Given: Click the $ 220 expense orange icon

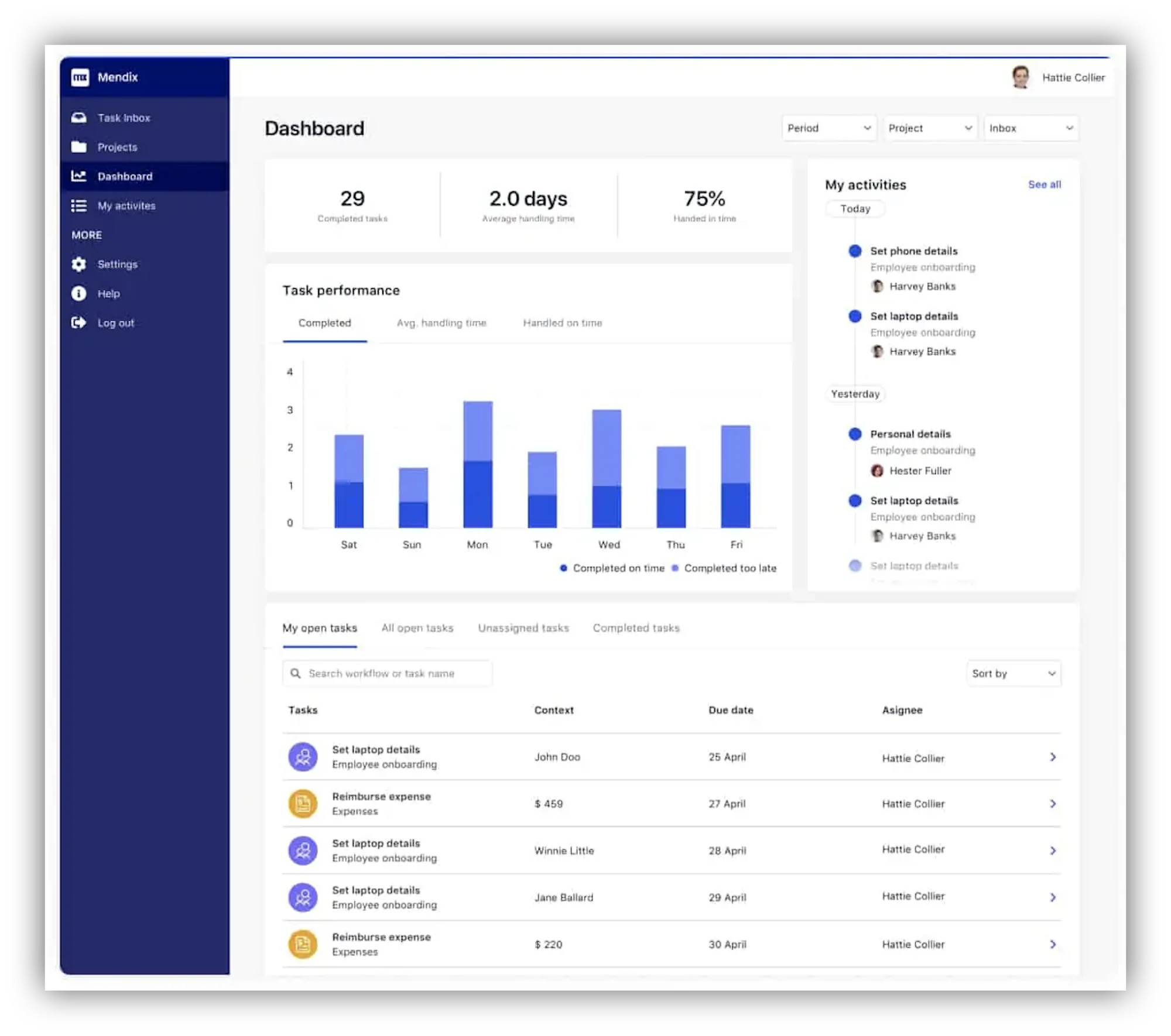Looking at the screenshot, I should [303, 944].
